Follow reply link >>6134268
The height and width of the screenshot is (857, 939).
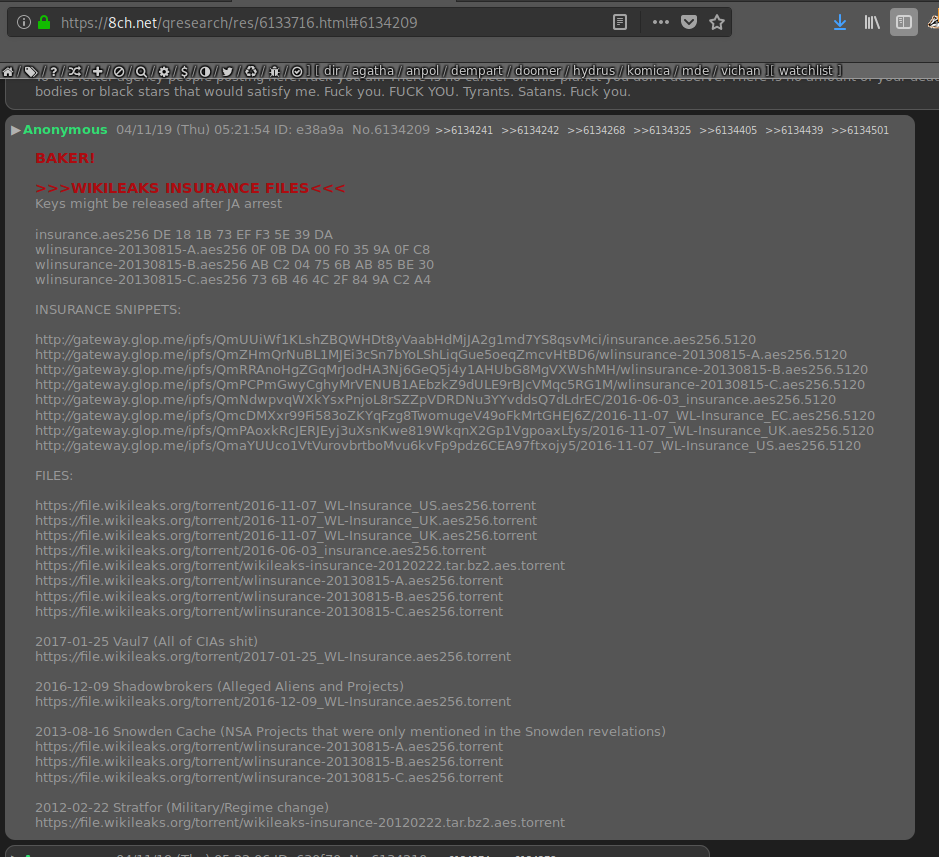[596, 131]
